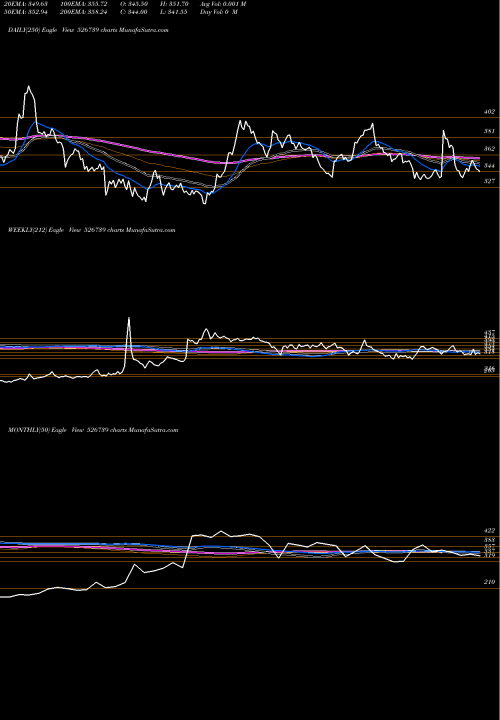Click the Day Vol reading
Screen dimensions: 500x720
[219, 12]
